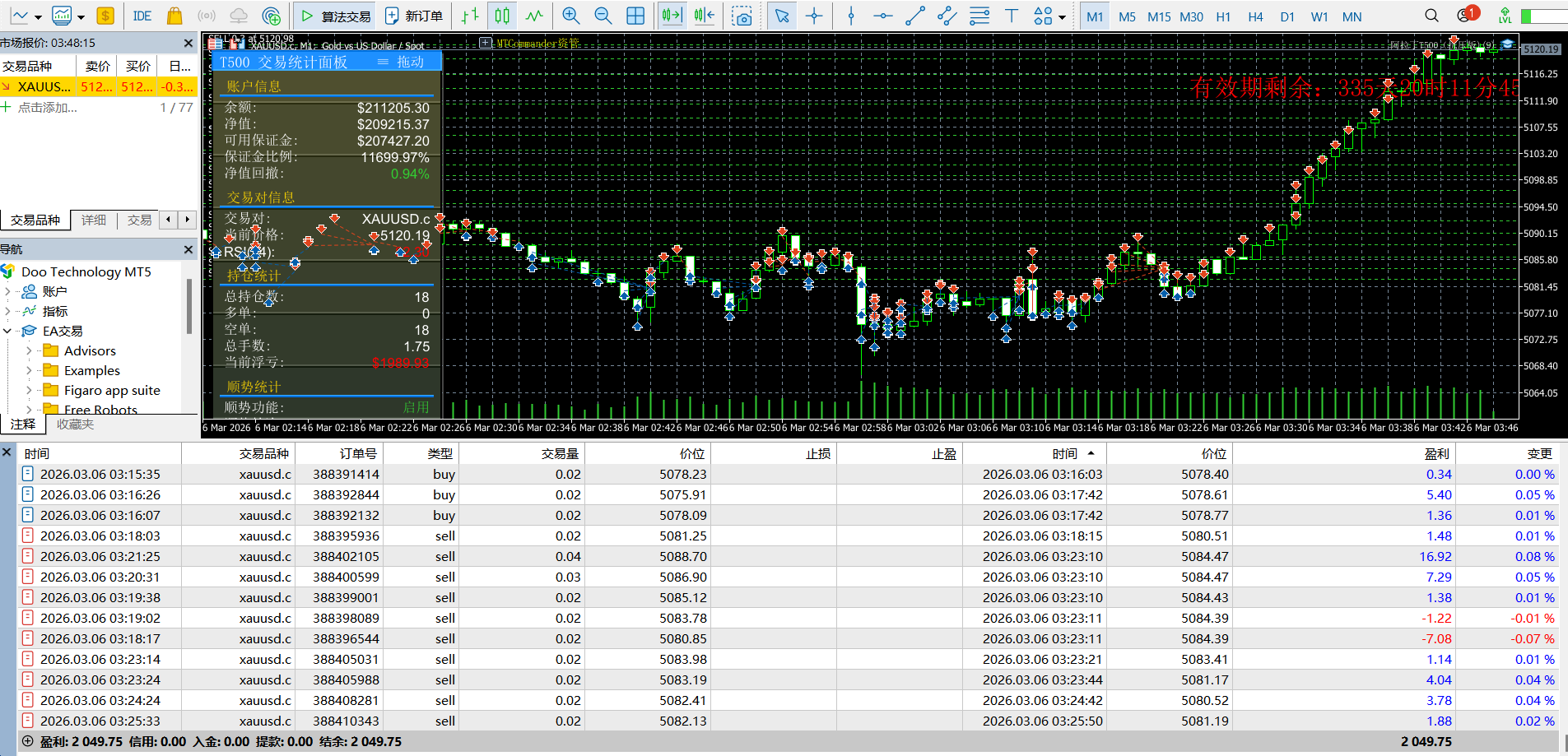Click the 新订单 new order button

click(414, 16)
